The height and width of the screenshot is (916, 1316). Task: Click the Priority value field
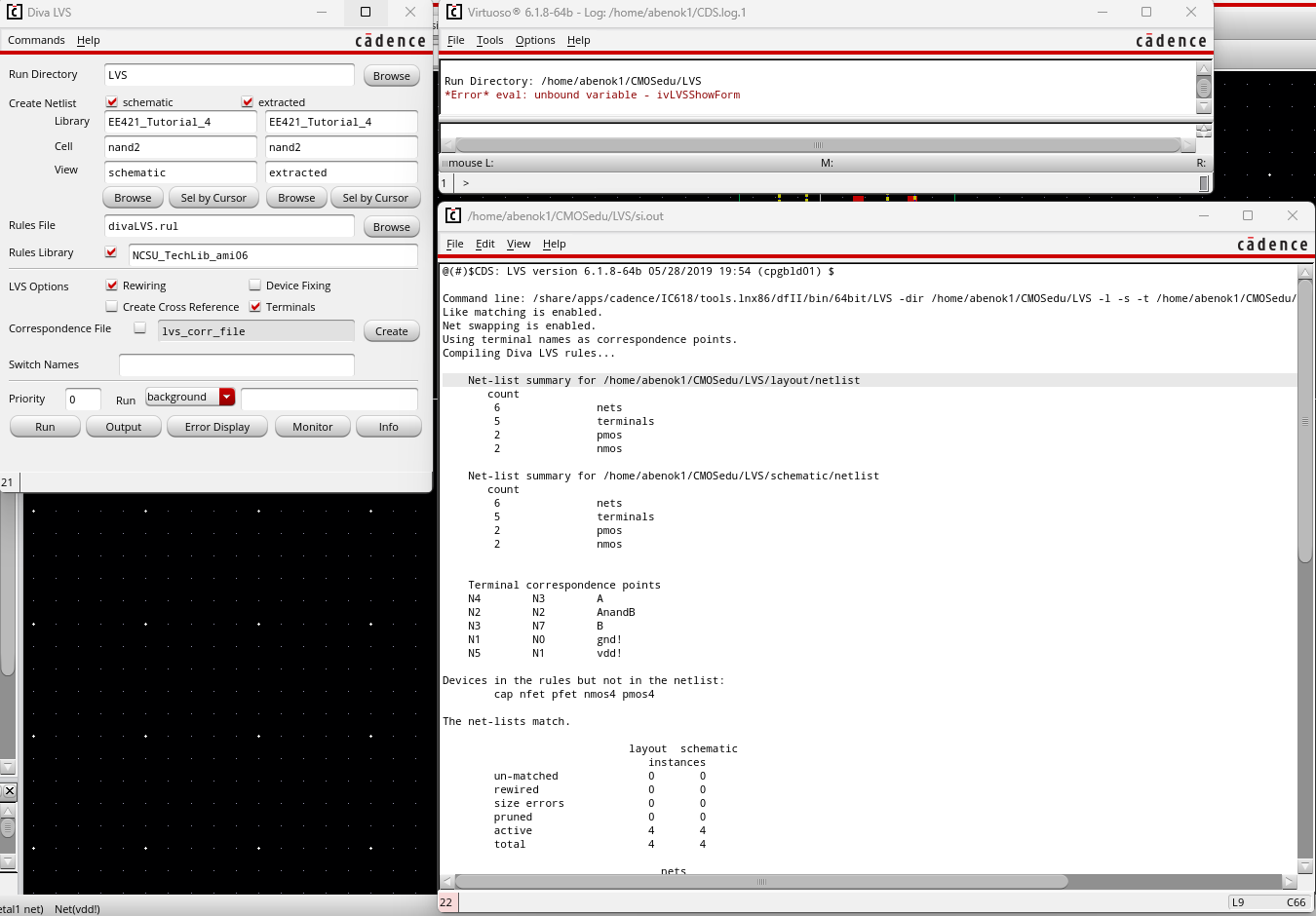[x=83, y=400]
